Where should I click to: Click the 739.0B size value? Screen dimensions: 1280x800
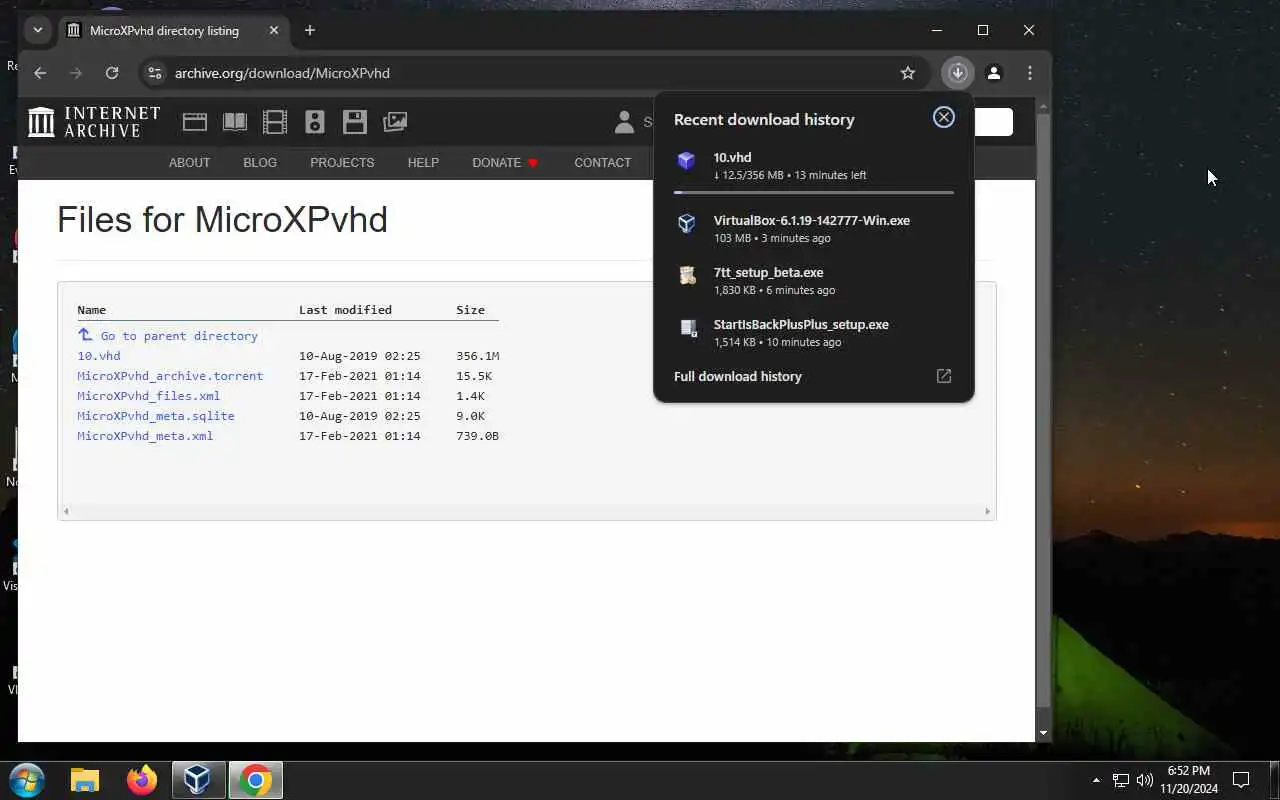tap(478, 436)
